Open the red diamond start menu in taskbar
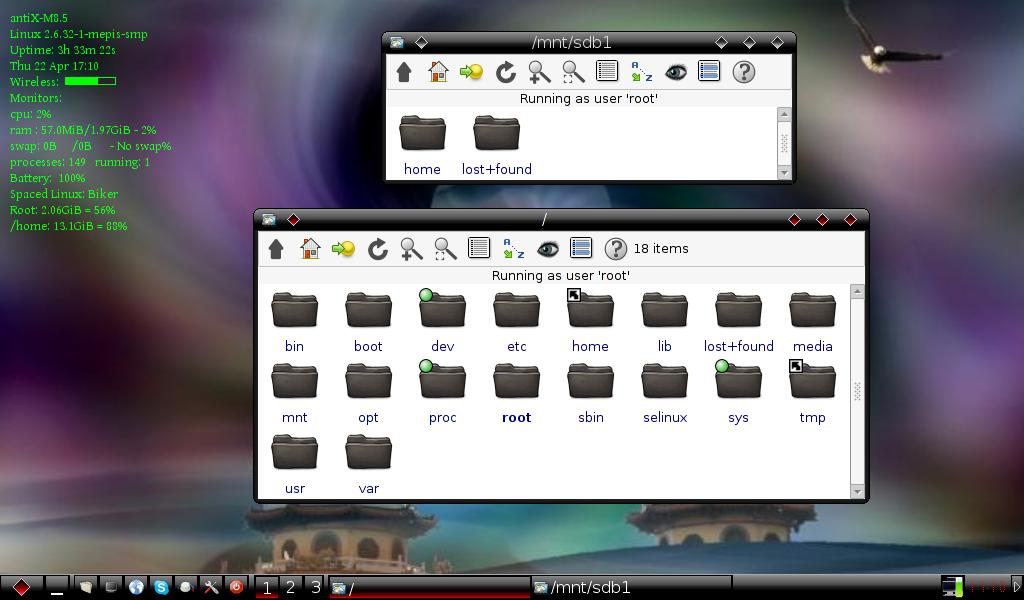 (22, 587)
